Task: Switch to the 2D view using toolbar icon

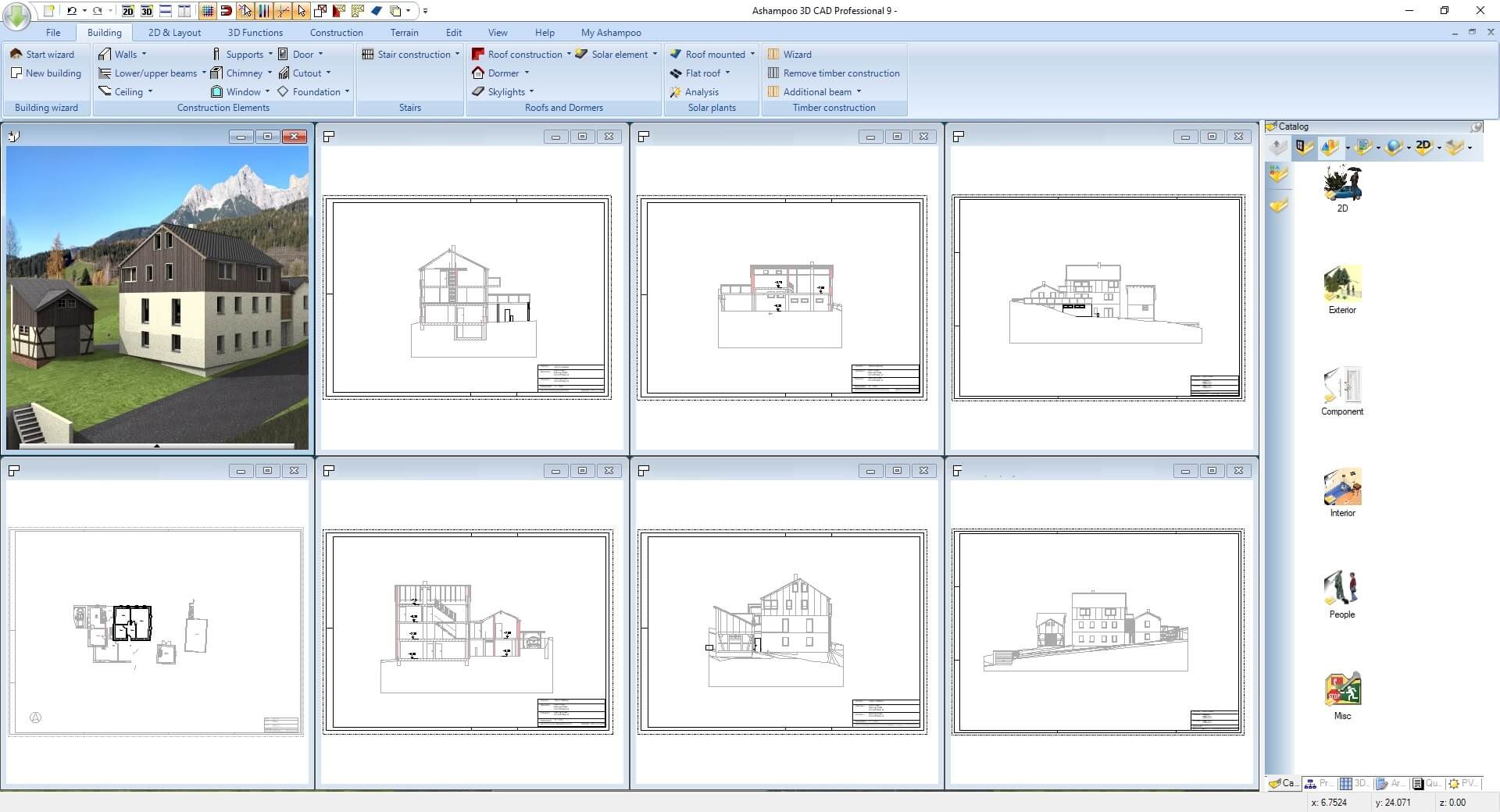Action: pyautogui.click(x=128, y=12)
